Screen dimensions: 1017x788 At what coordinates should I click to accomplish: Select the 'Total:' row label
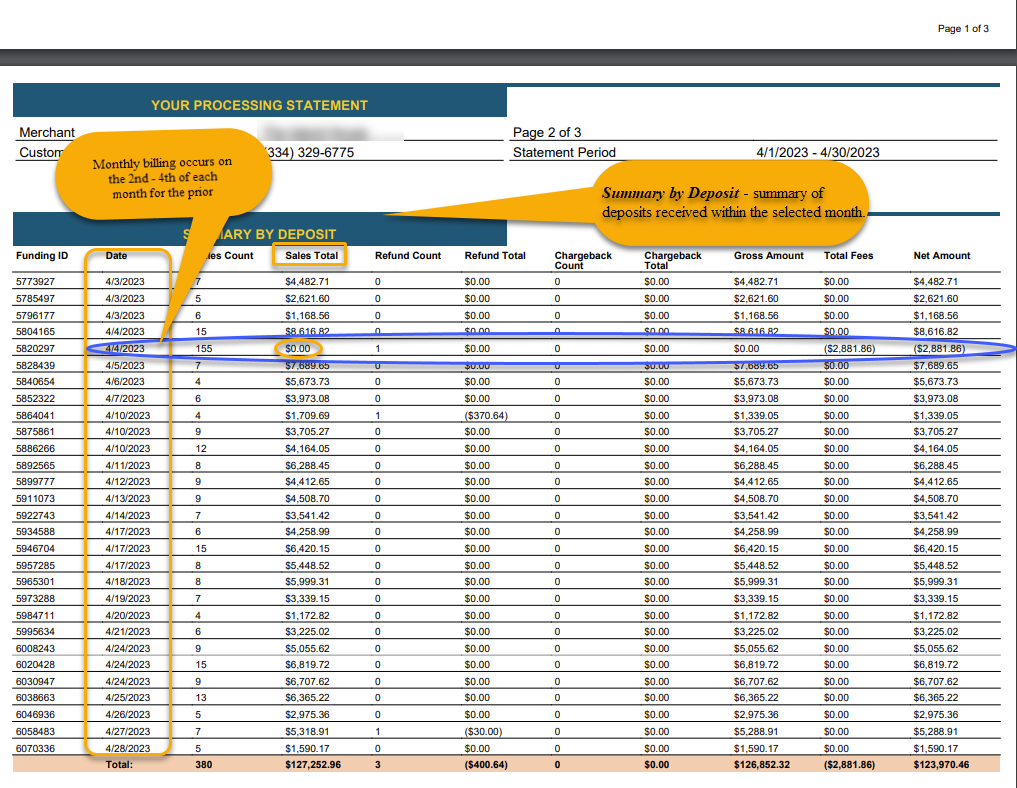(x=119, y=764)
